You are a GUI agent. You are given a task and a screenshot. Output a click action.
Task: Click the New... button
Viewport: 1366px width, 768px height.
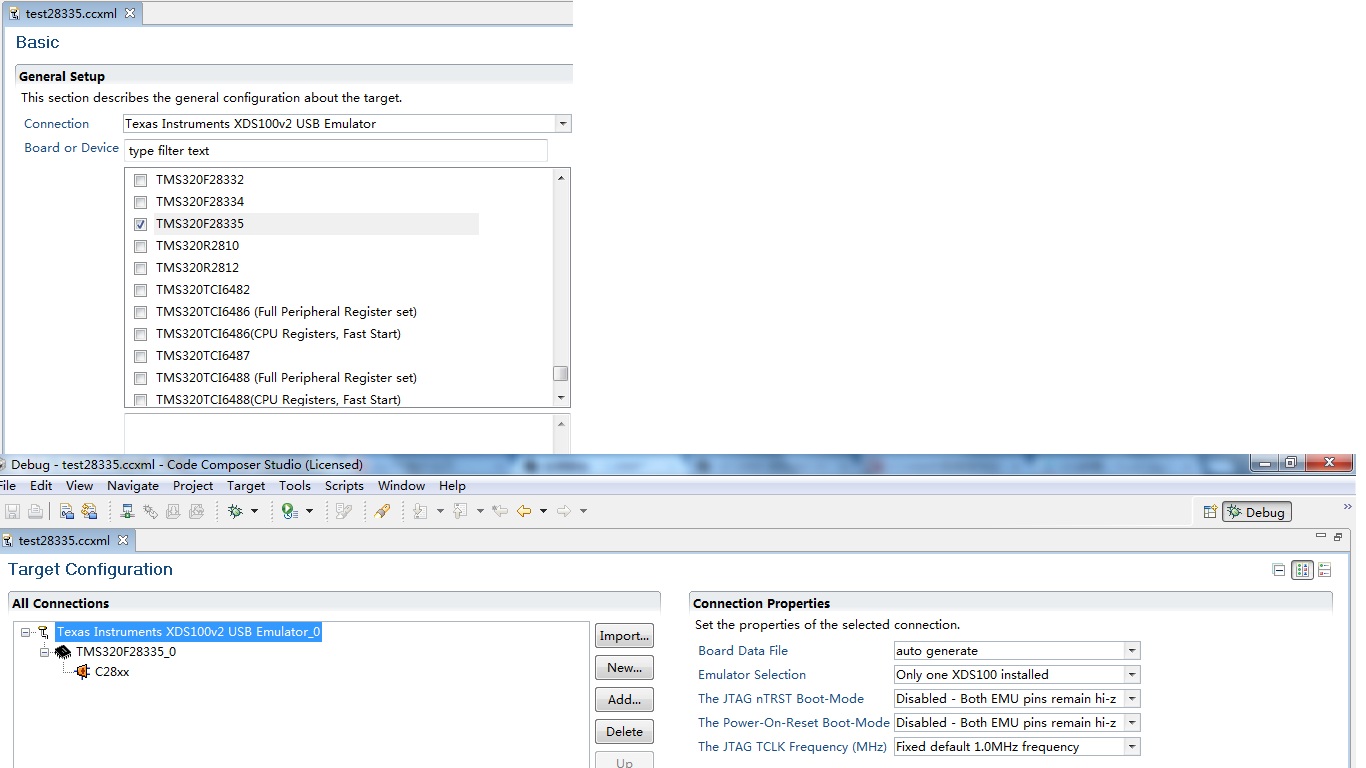pos(624,668)
